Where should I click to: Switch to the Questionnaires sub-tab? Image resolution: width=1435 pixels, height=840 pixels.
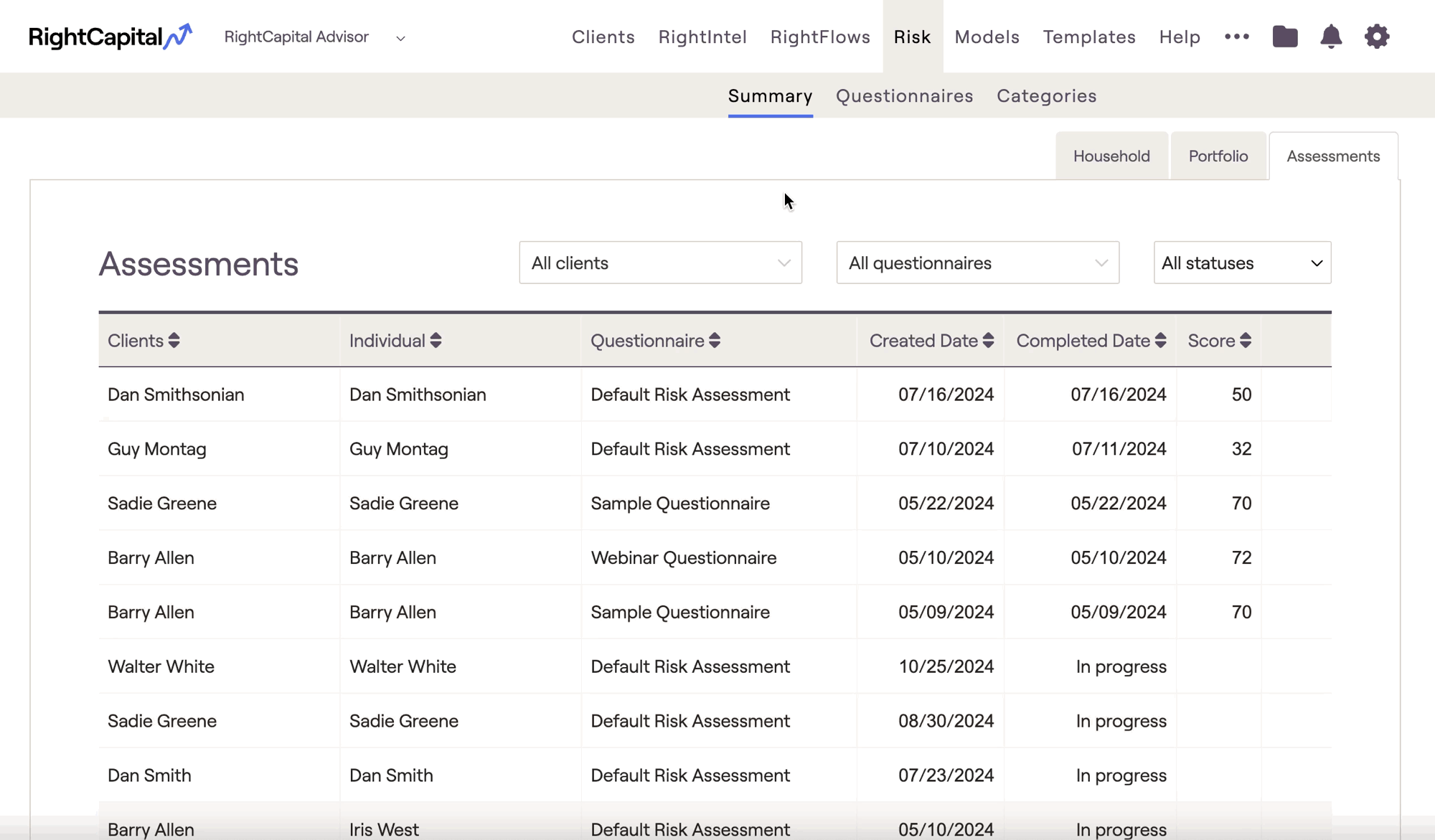pyautogui.click(x=904, y=95)
